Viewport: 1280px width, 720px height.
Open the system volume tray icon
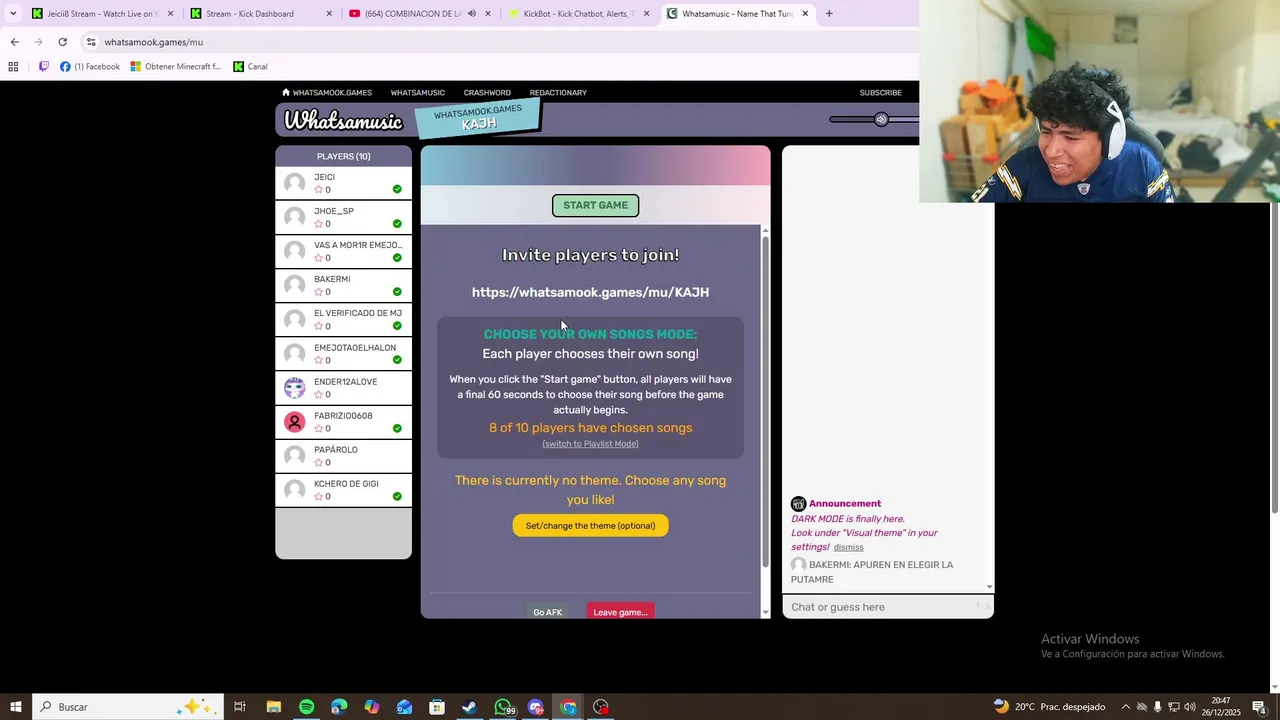(1189, 707)
